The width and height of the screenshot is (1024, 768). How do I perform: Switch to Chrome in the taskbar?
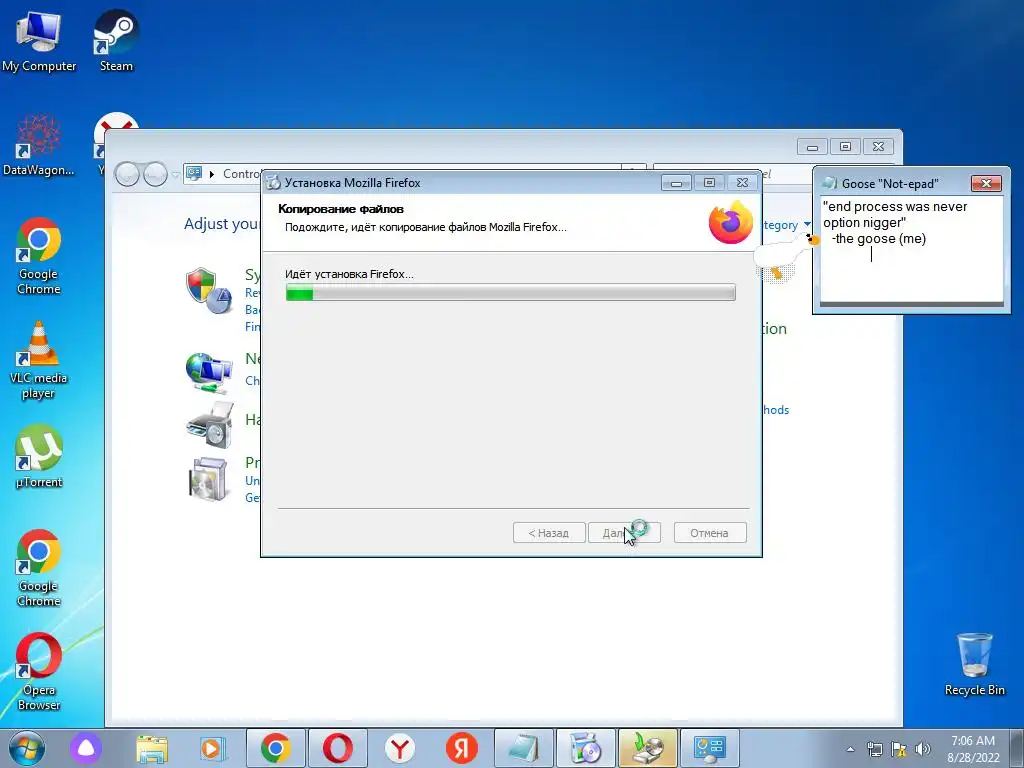point(276,748)
